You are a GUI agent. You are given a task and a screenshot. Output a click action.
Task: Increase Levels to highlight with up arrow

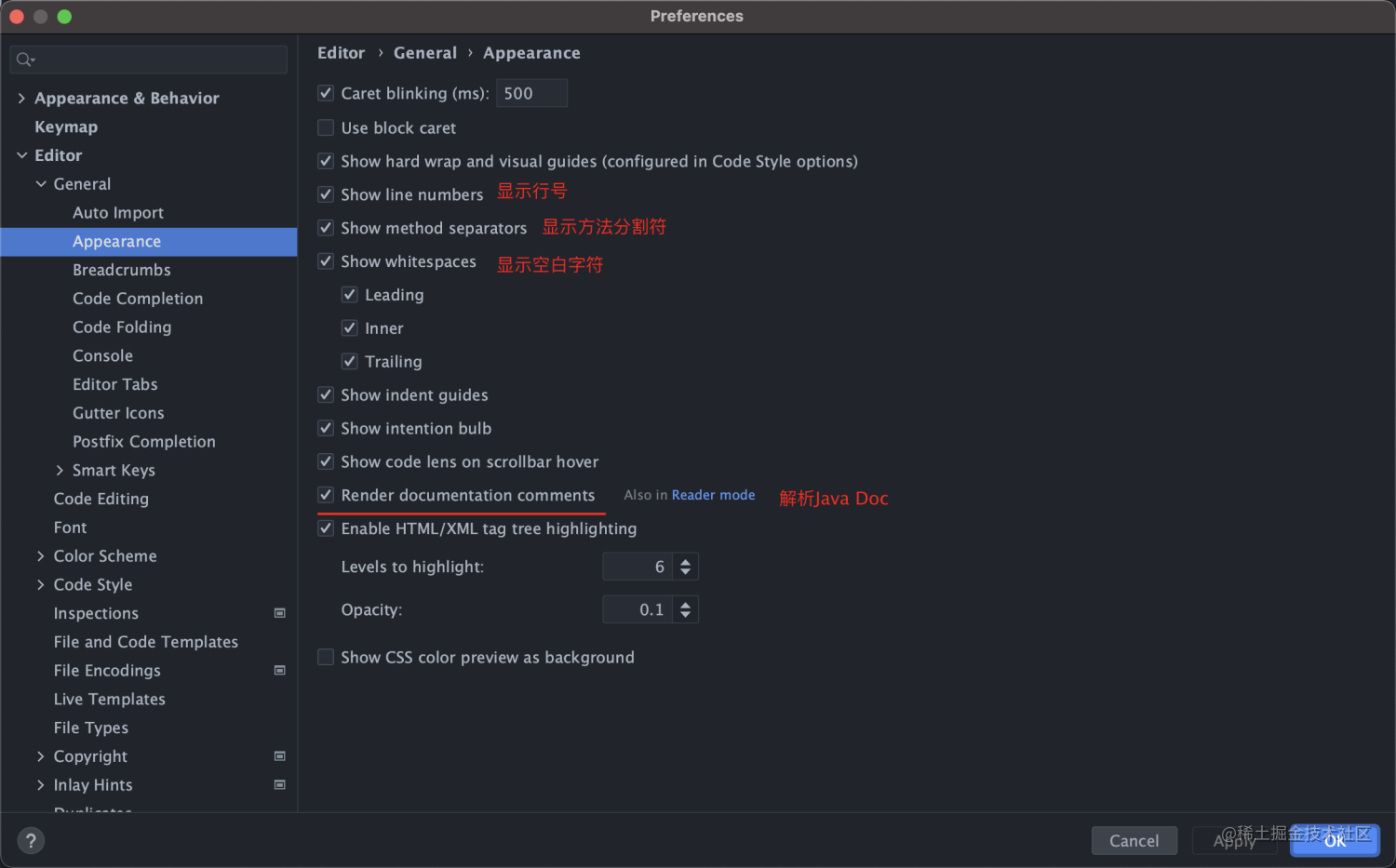(686, 561)
